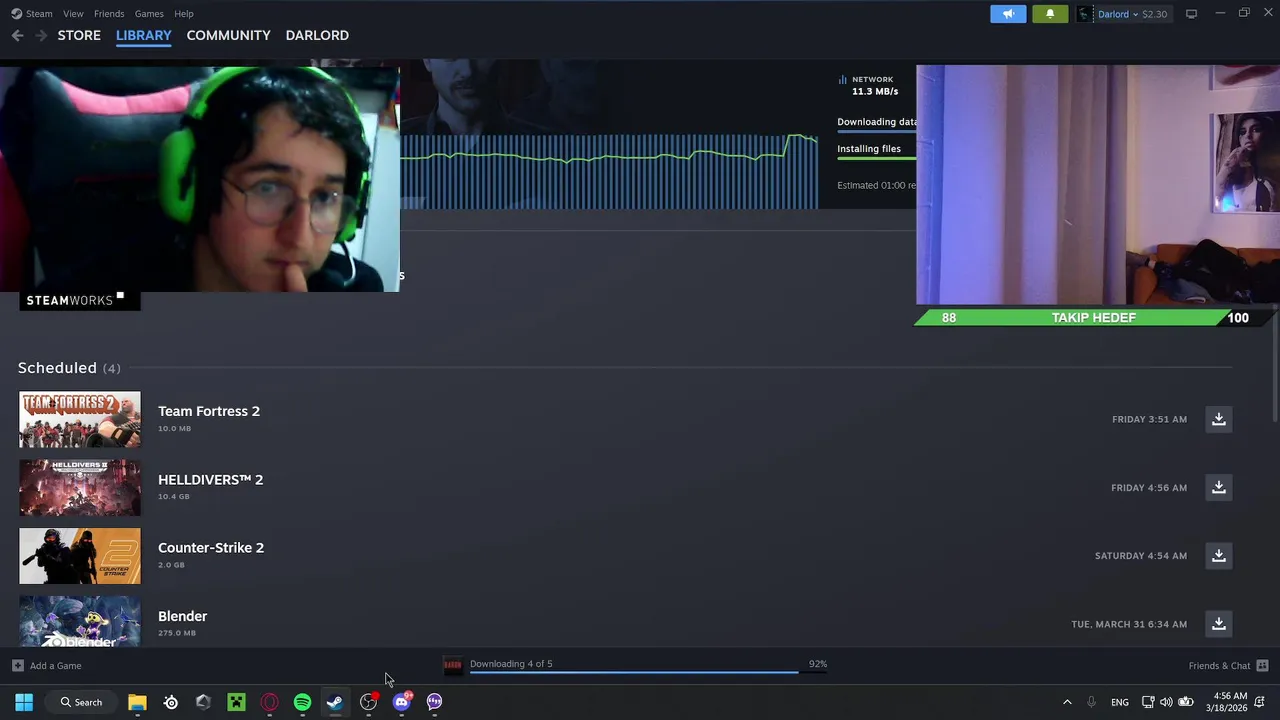Open Discord from the taskbar
Screen dimensions: 1280x720
tap(401, 702)
